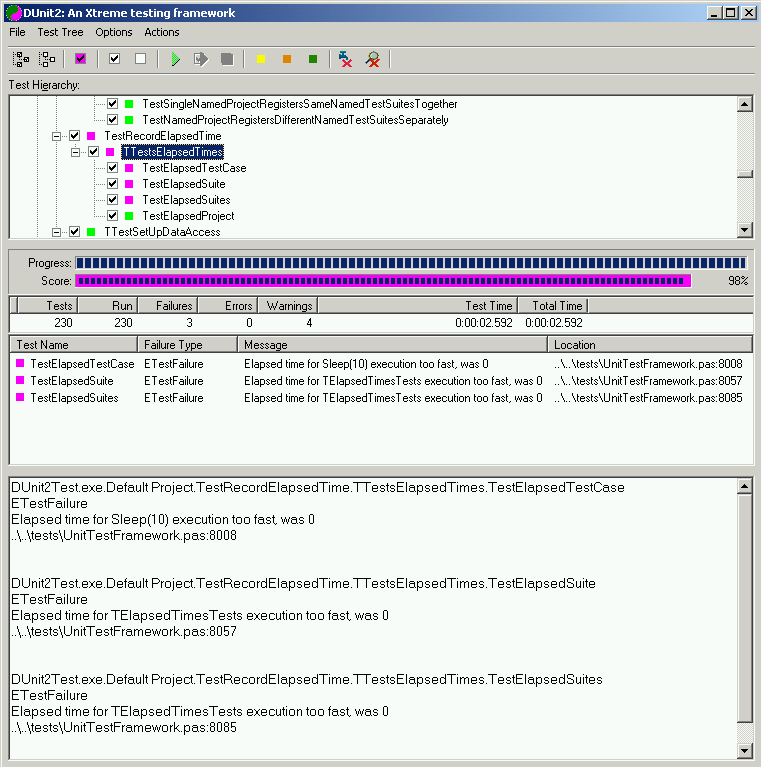Click the Location column header

point(650,345)
